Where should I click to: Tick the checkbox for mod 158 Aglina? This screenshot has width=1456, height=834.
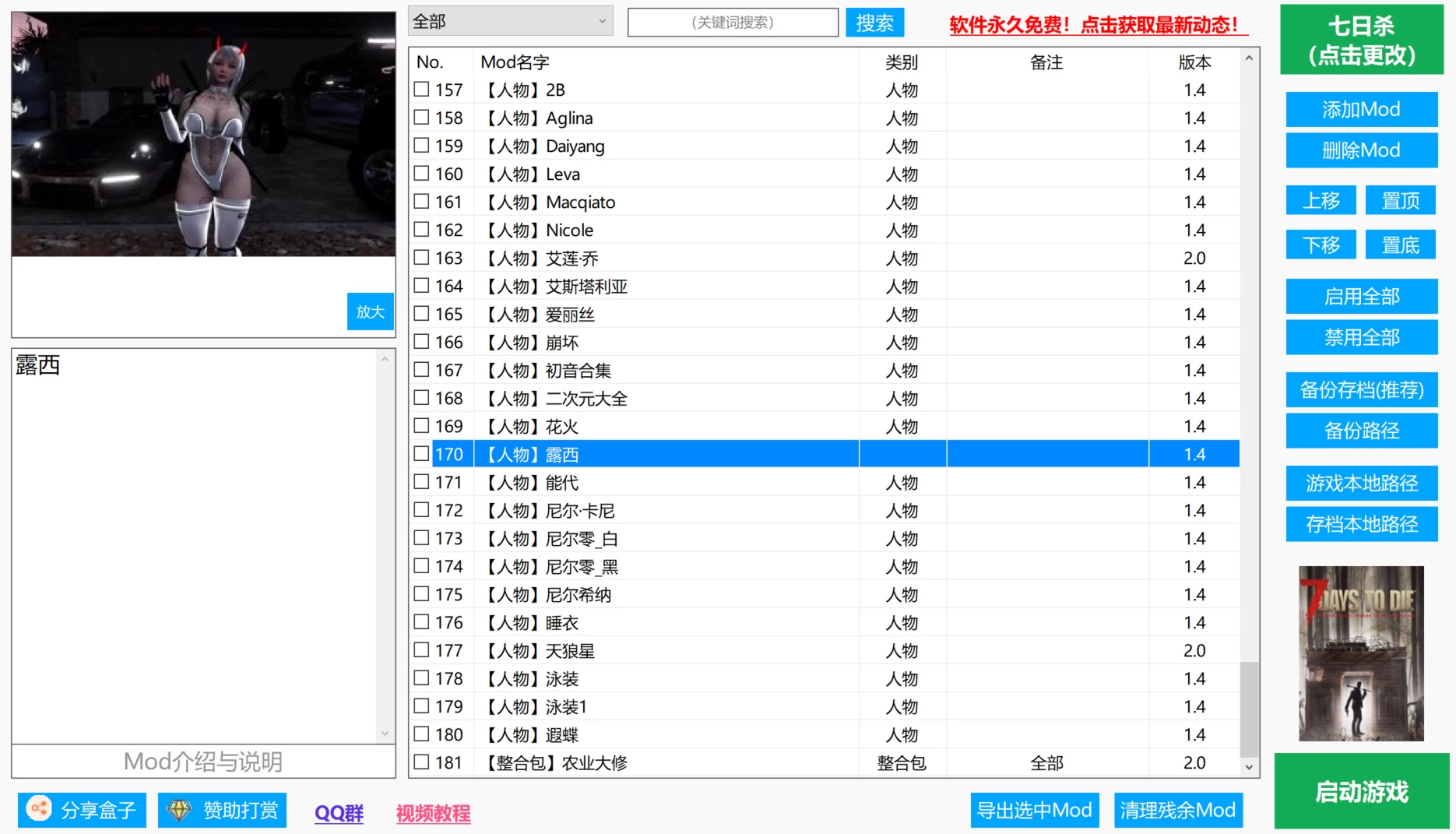421,118
